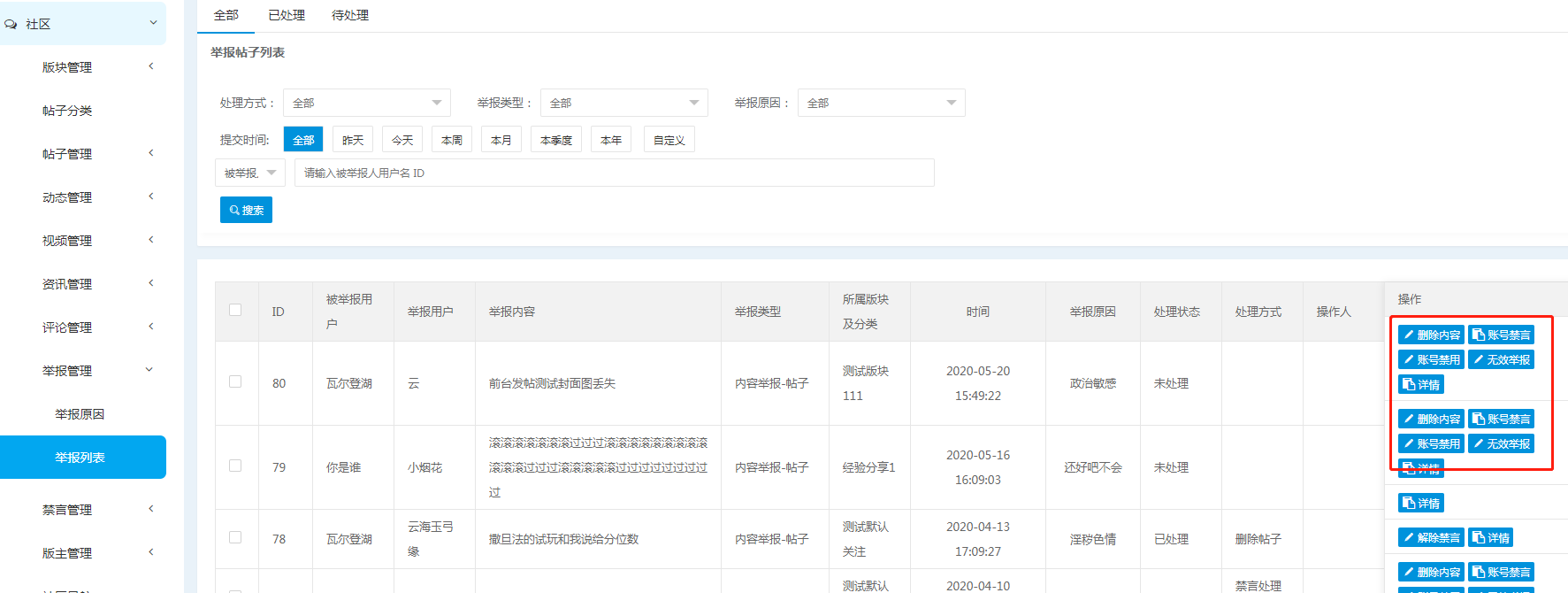This screenshot has height=593, width=1568.
Task: Open 详情 beside the 解除禁言 button
Action: point(1491,537)
